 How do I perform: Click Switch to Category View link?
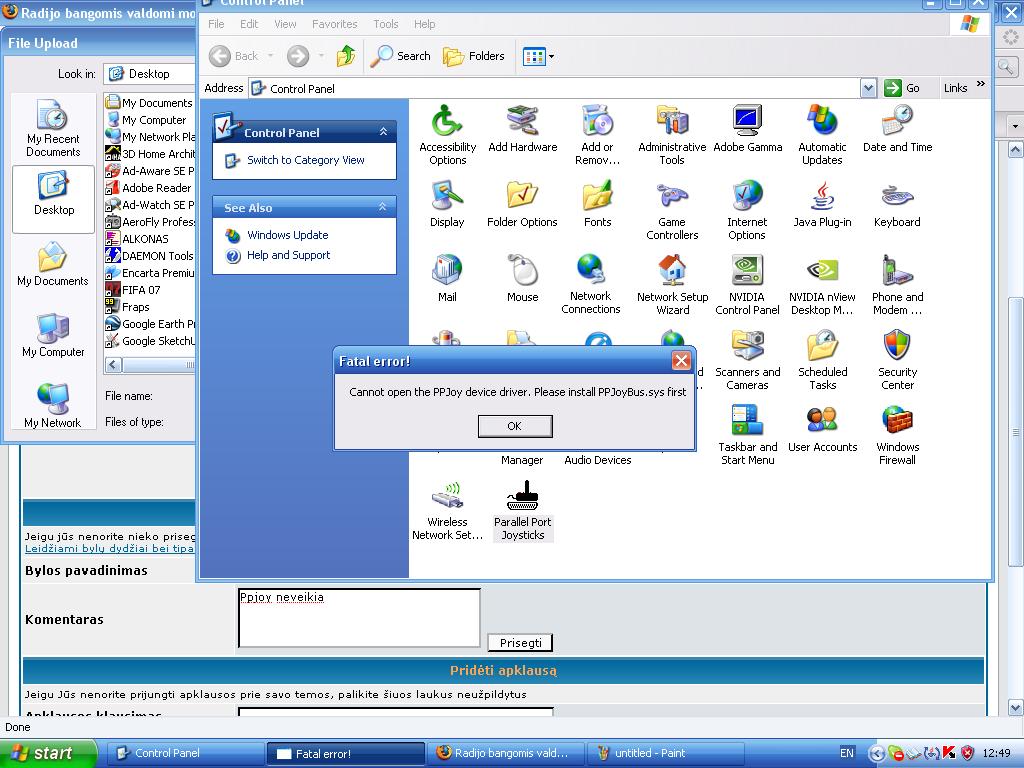305,160
